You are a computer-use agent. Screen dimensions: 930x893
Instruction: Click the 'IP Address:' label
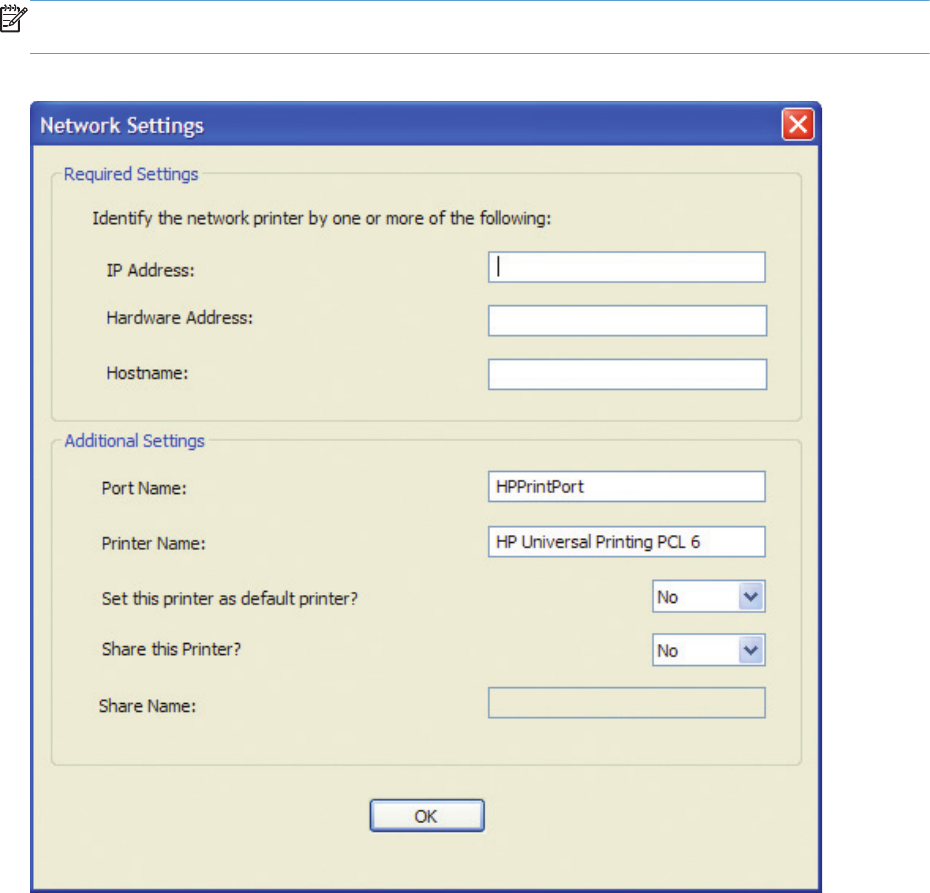(151, 270)
